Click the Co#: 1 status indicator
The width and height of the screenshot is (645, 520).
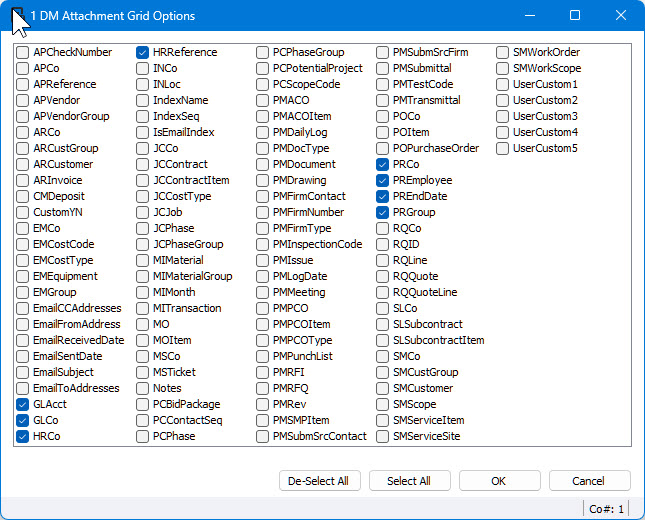click(x=606, y=509)
